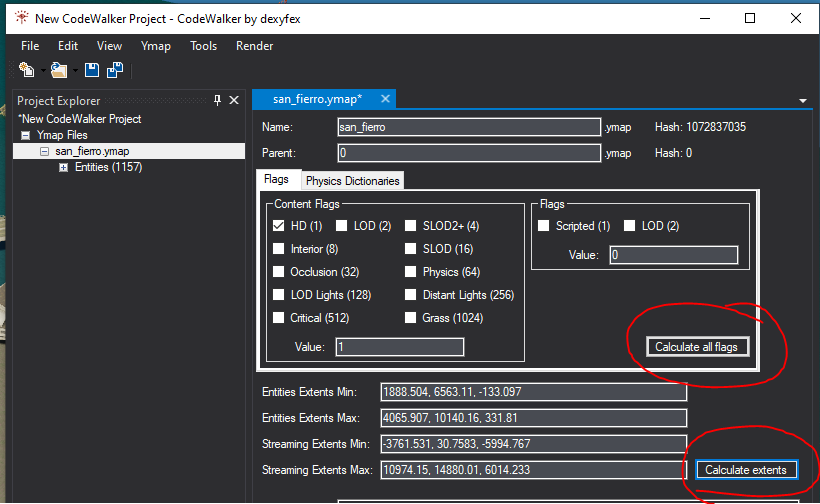Click the Hash: 1072837035 text

[x=700, y=127]
